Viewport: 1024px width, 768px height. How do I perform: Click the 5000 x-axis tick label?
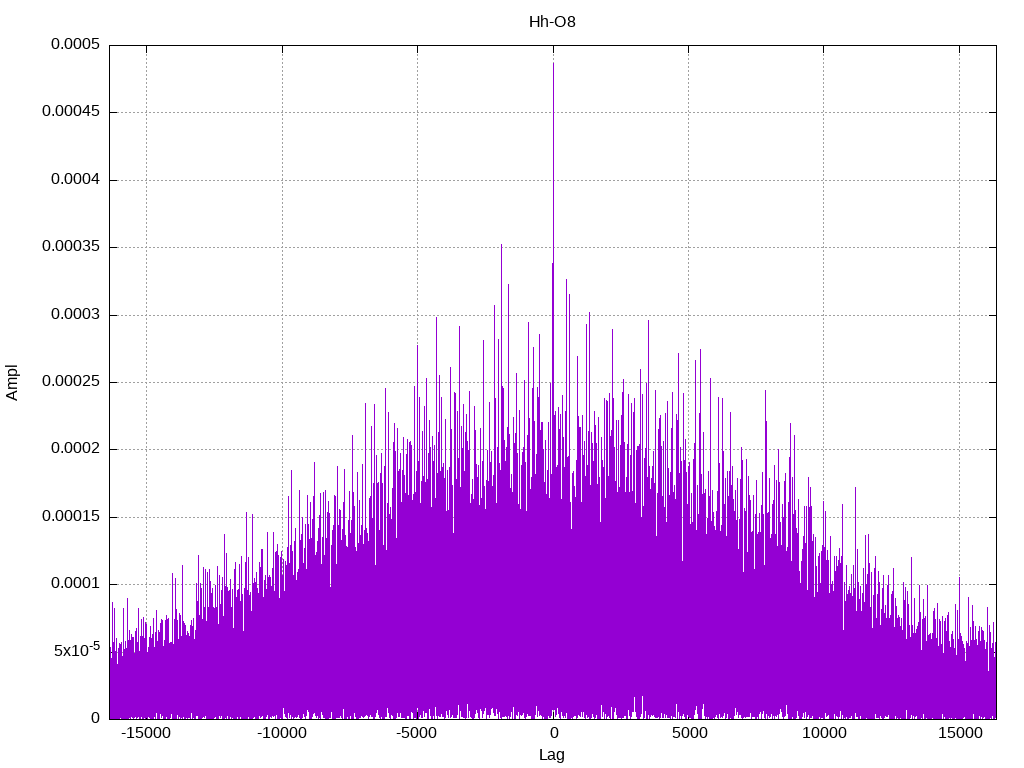tap(690, 733)
